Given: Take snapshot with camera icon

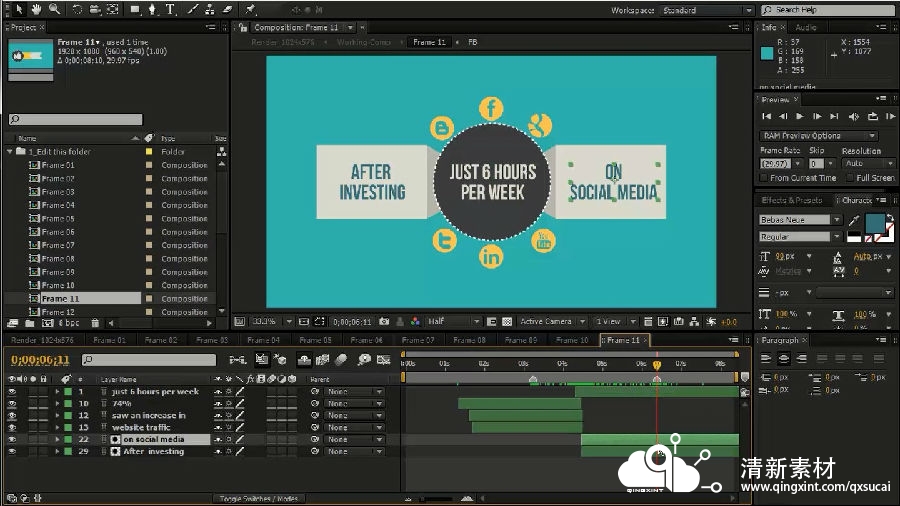Looking at the screenshot, I should (x=384, y=322).
